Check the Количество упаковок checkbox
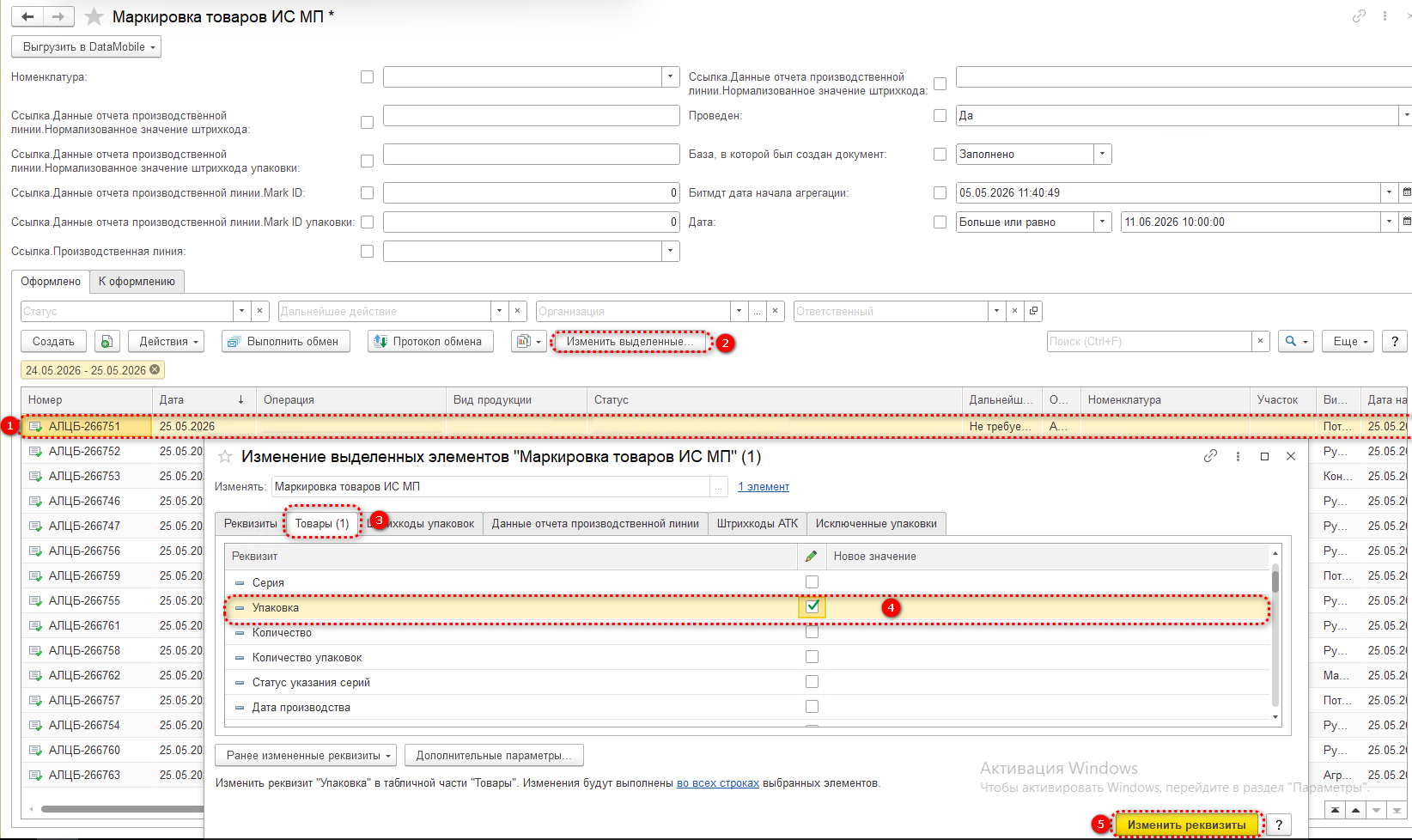 click(812, 657)
